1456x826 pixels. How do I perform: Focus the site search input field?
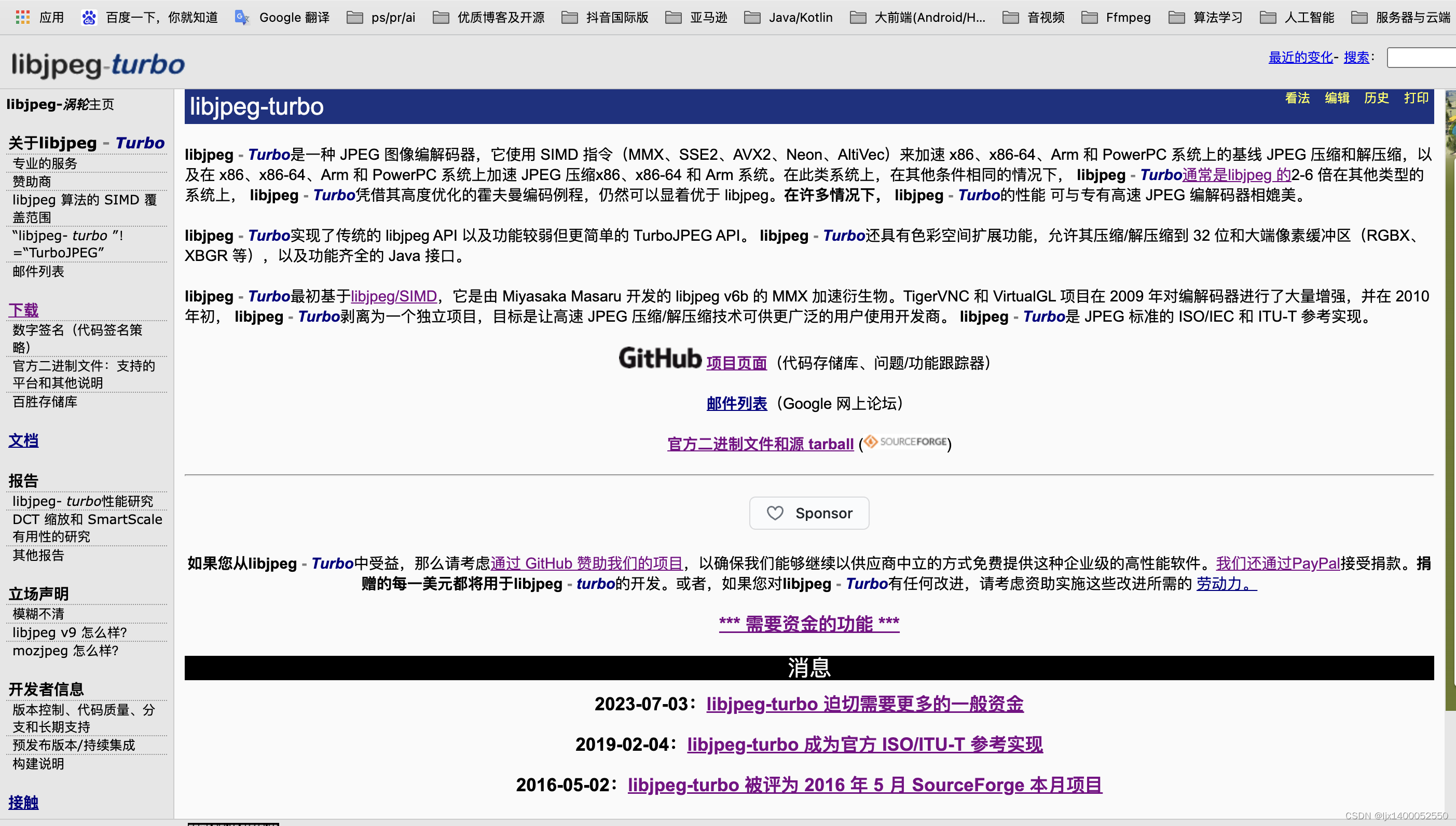point(1420,57)
